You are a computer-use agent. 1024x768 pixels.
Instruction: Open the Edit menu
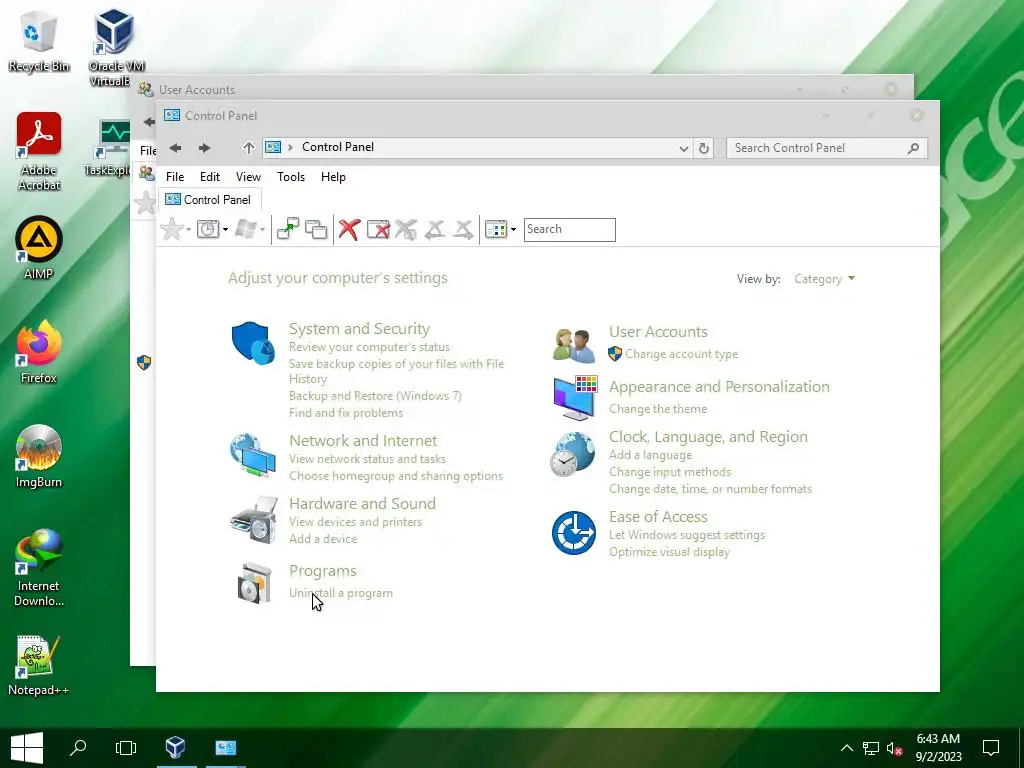(x=210, y=177)
